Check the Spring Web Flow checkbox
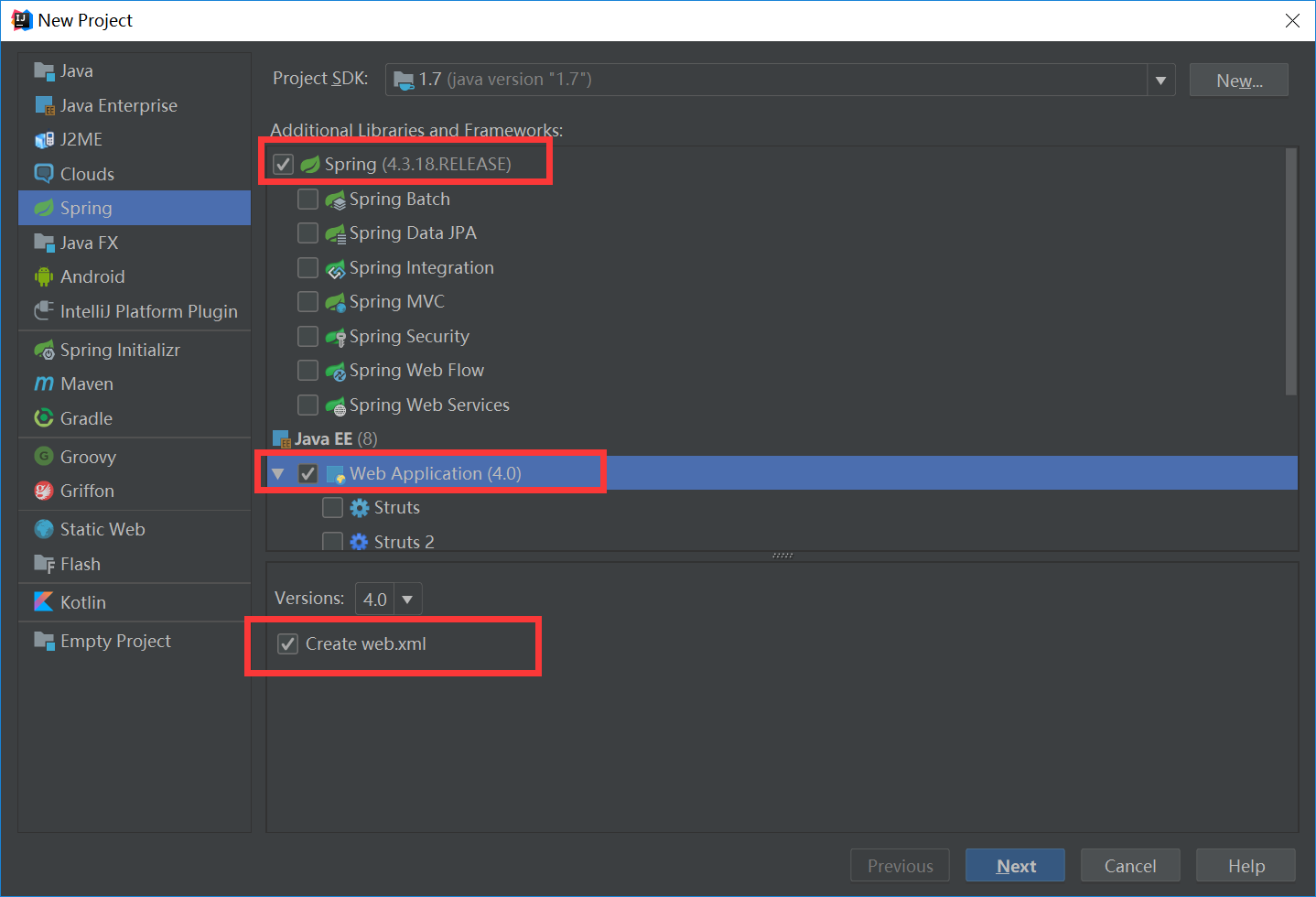Screen dimensions: 1316x897 [308, 371]
